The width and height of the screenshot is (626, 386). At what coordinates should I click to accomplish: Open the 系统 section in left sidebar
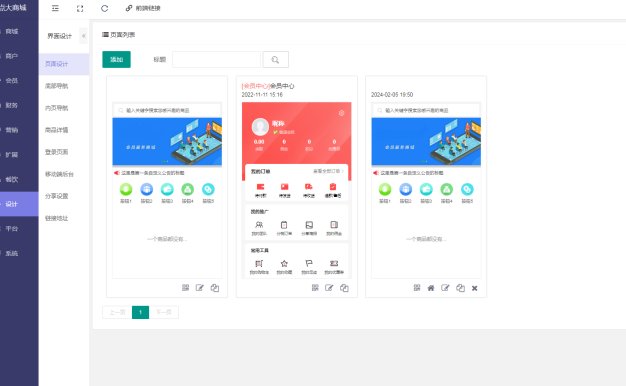[12, 253]
